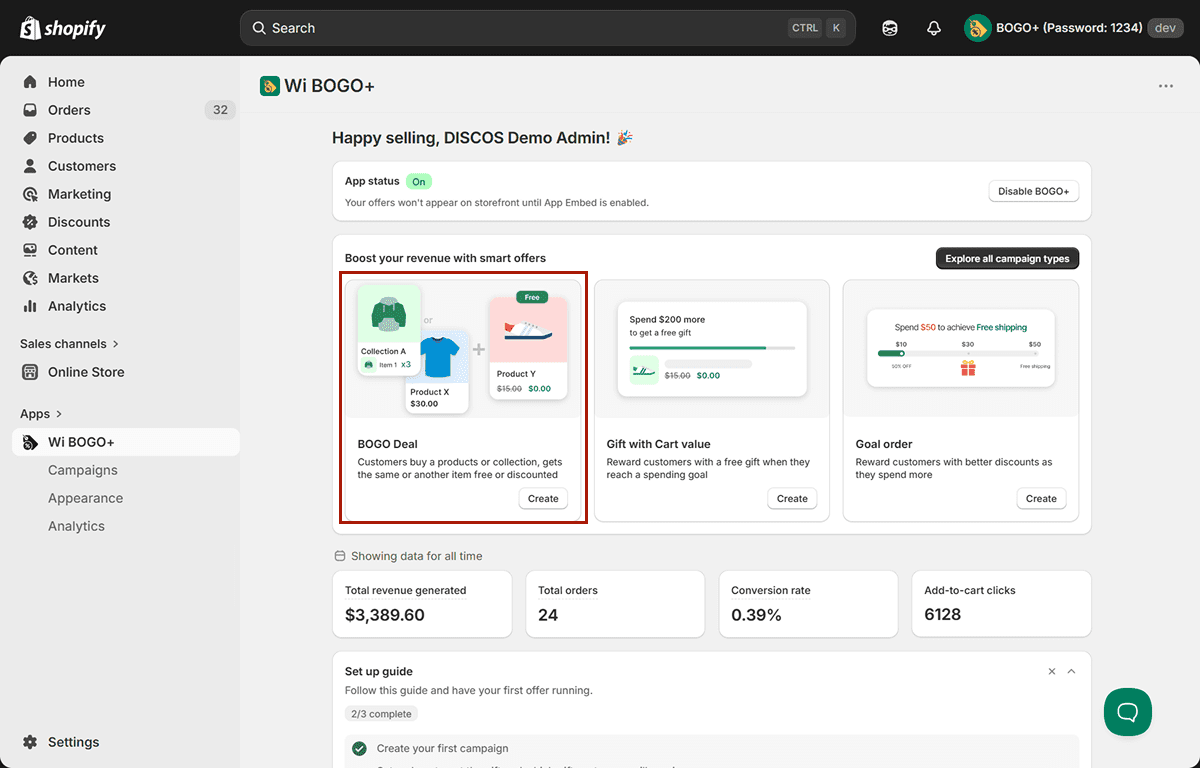Click the Orders count badge 32
The image size is (1200, 768).
pos(220,110)
